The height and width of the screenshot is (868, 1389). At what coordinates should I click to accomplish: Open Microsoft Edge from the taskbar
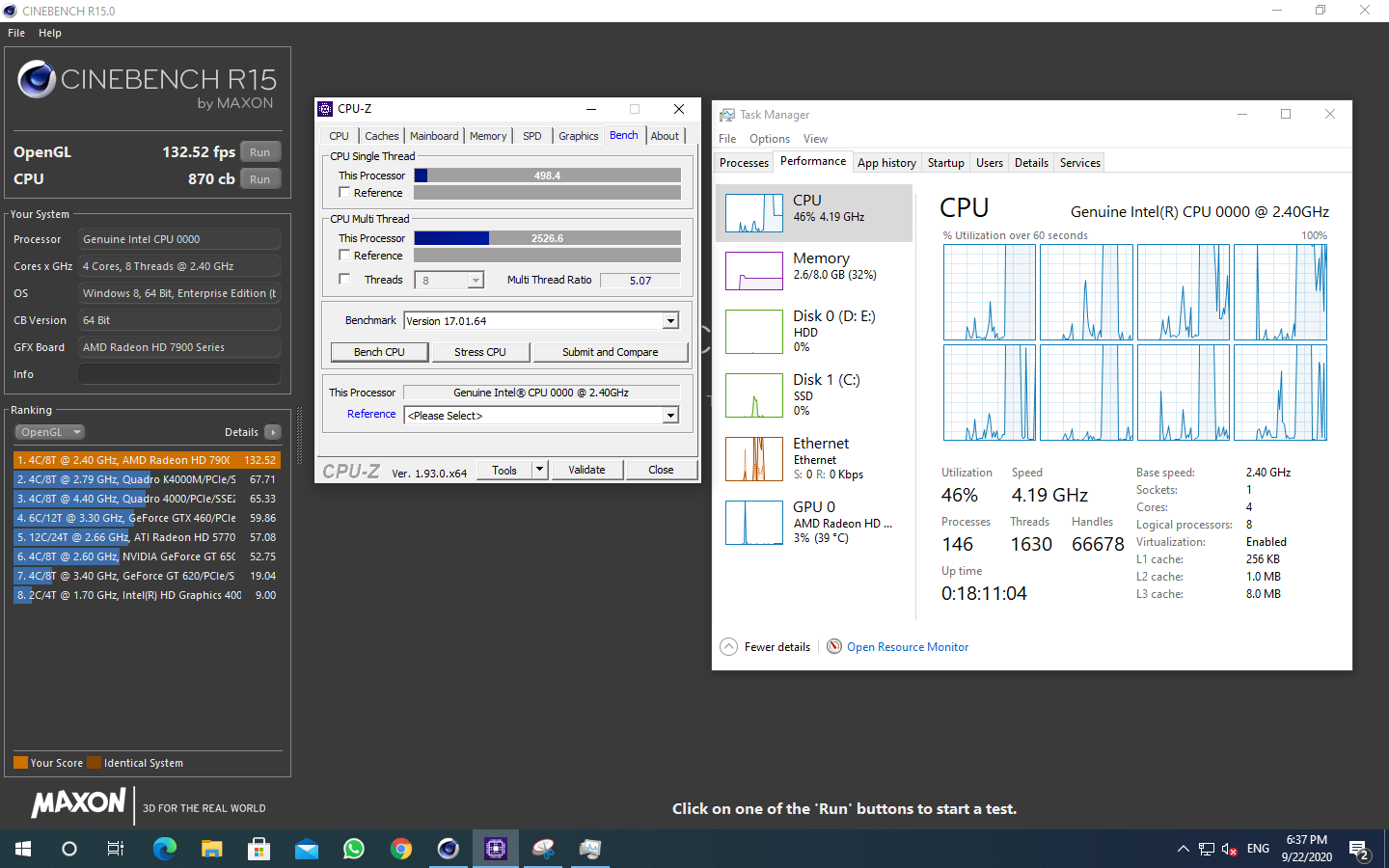tap(165, 849)
